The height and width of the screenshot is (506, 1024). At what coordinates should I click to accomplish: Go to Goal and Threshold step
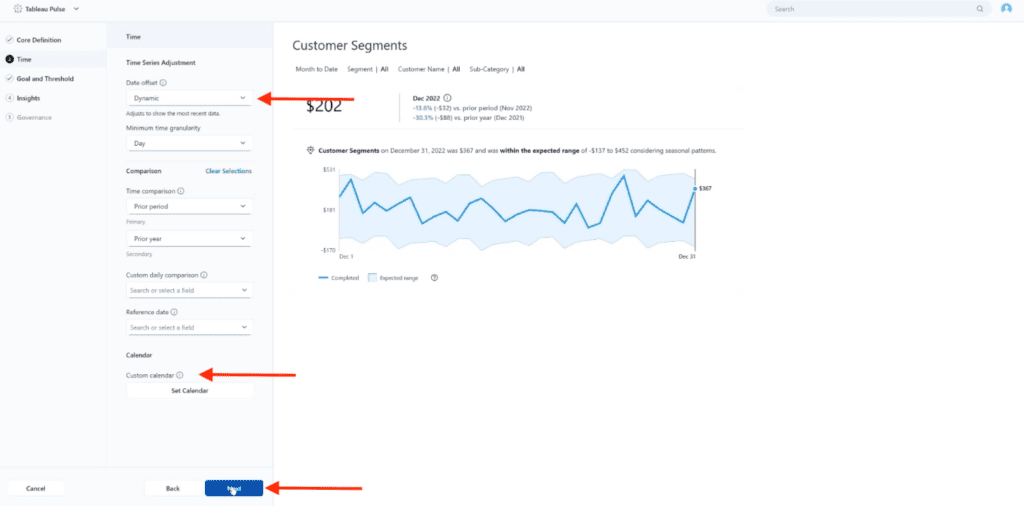tap(45, 78)
